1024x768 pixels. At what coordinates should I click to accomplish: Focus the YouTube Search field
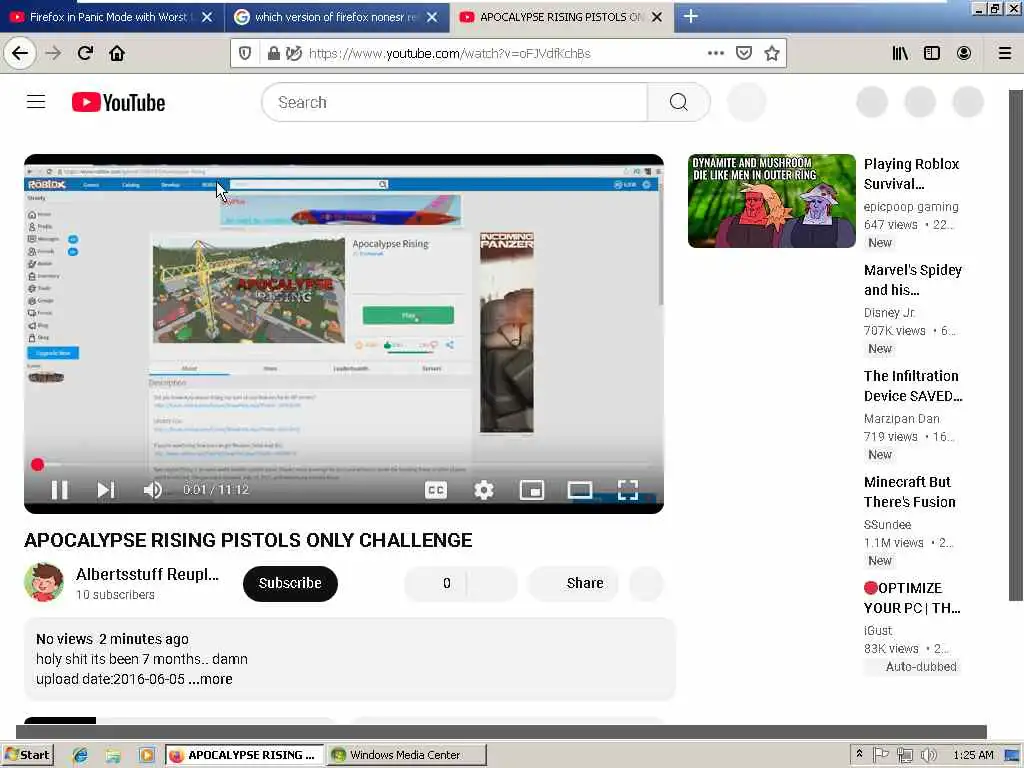click(455, 102)
